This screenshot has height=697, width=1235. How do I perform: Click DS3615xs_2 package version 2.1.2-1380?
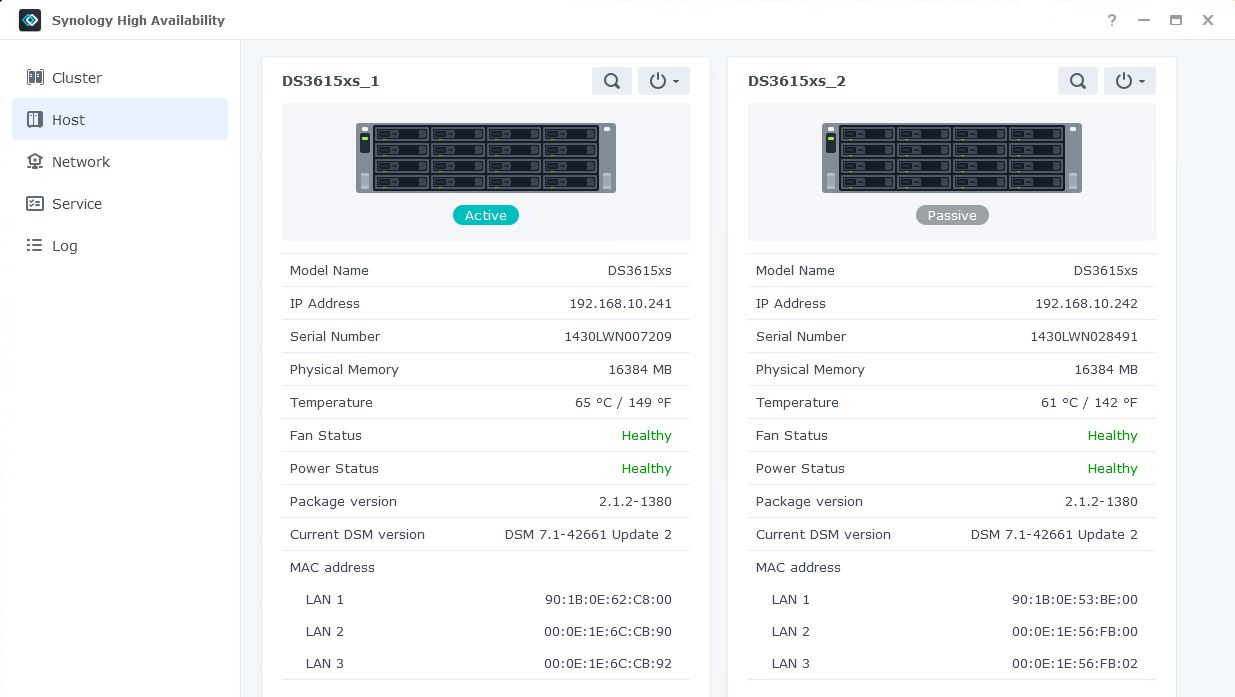[x=1101, y=501]
